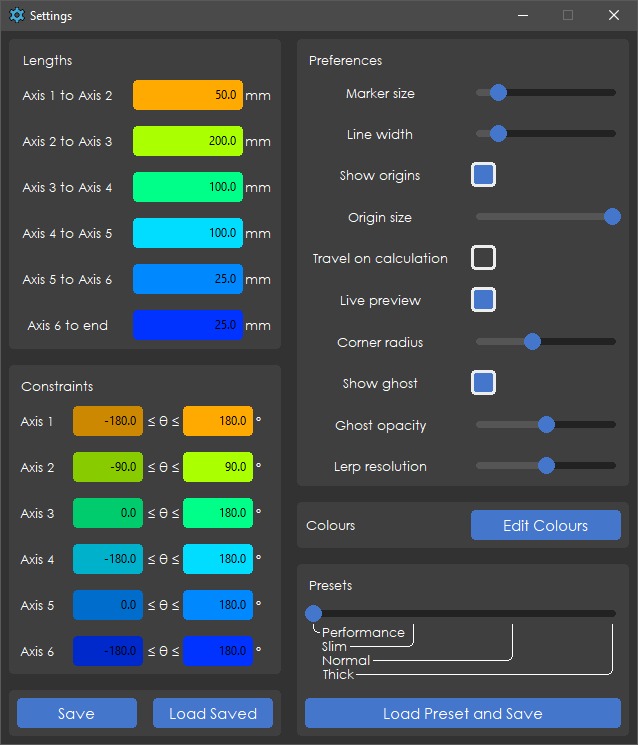
Task: Minimize the Settings window
Action: [x=522, y=16]
